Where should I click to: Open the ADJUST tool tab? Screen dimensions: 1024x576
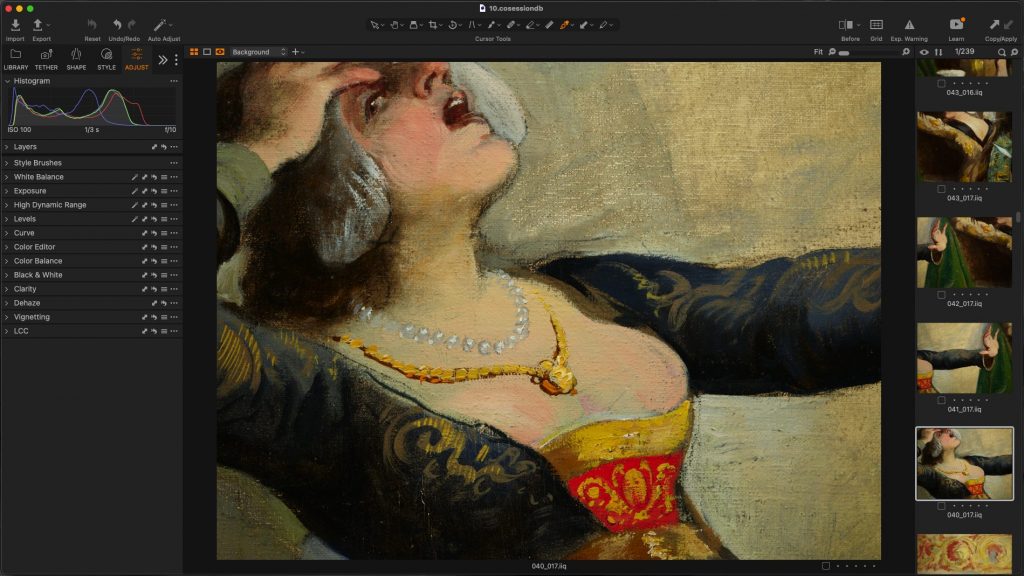click(136, 59)
